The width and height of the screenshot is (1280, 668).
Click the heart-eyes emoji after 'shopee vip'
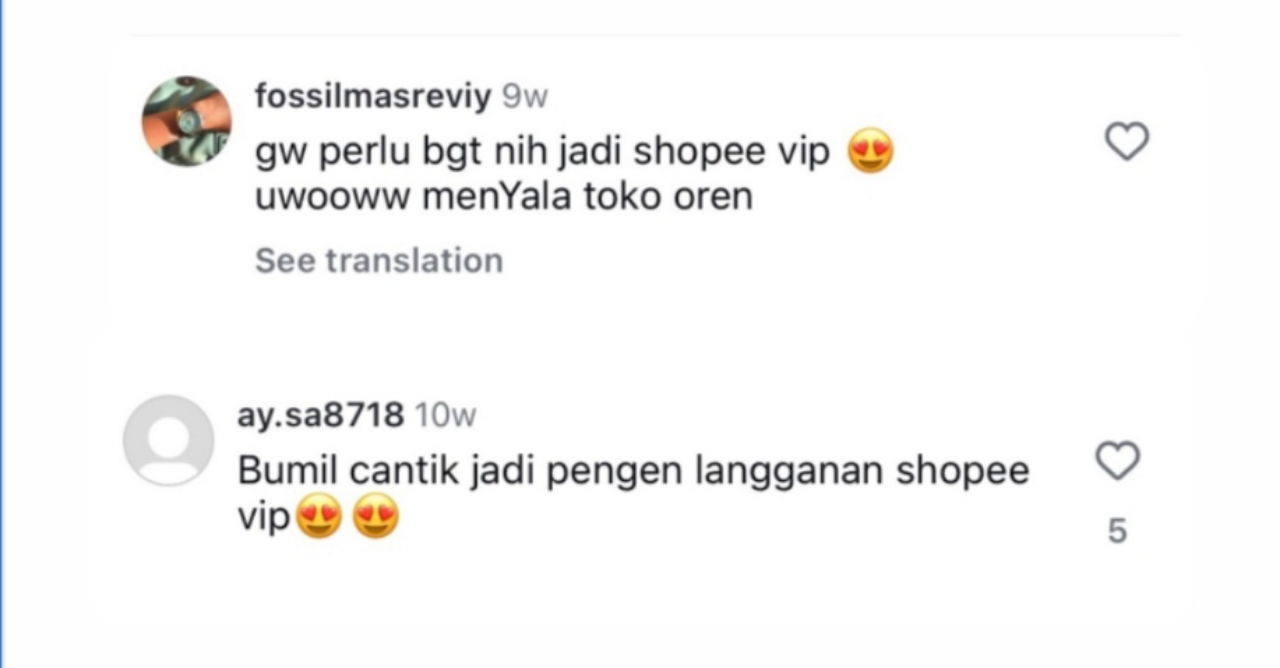click(x=870, y=153)
